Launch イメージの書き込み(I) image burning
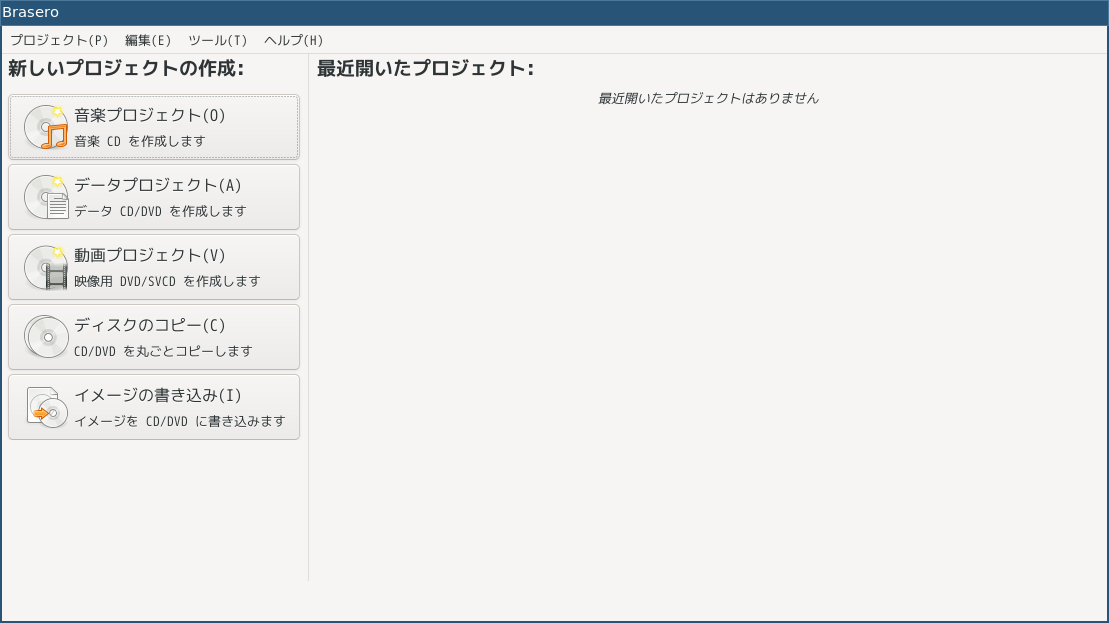The width and height of the screenshot is (1109, 623). tap(154, 407)
